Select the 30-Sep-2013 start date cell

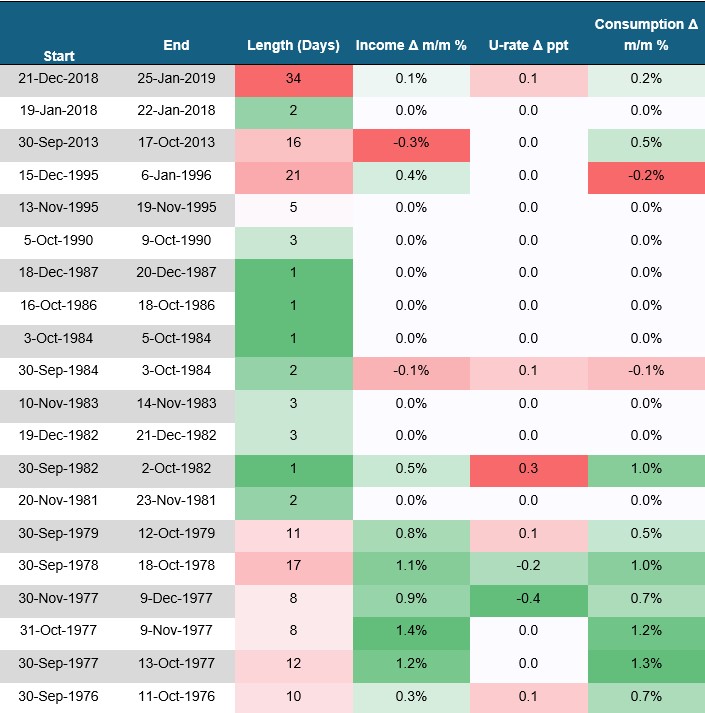[x=59, y=142]
